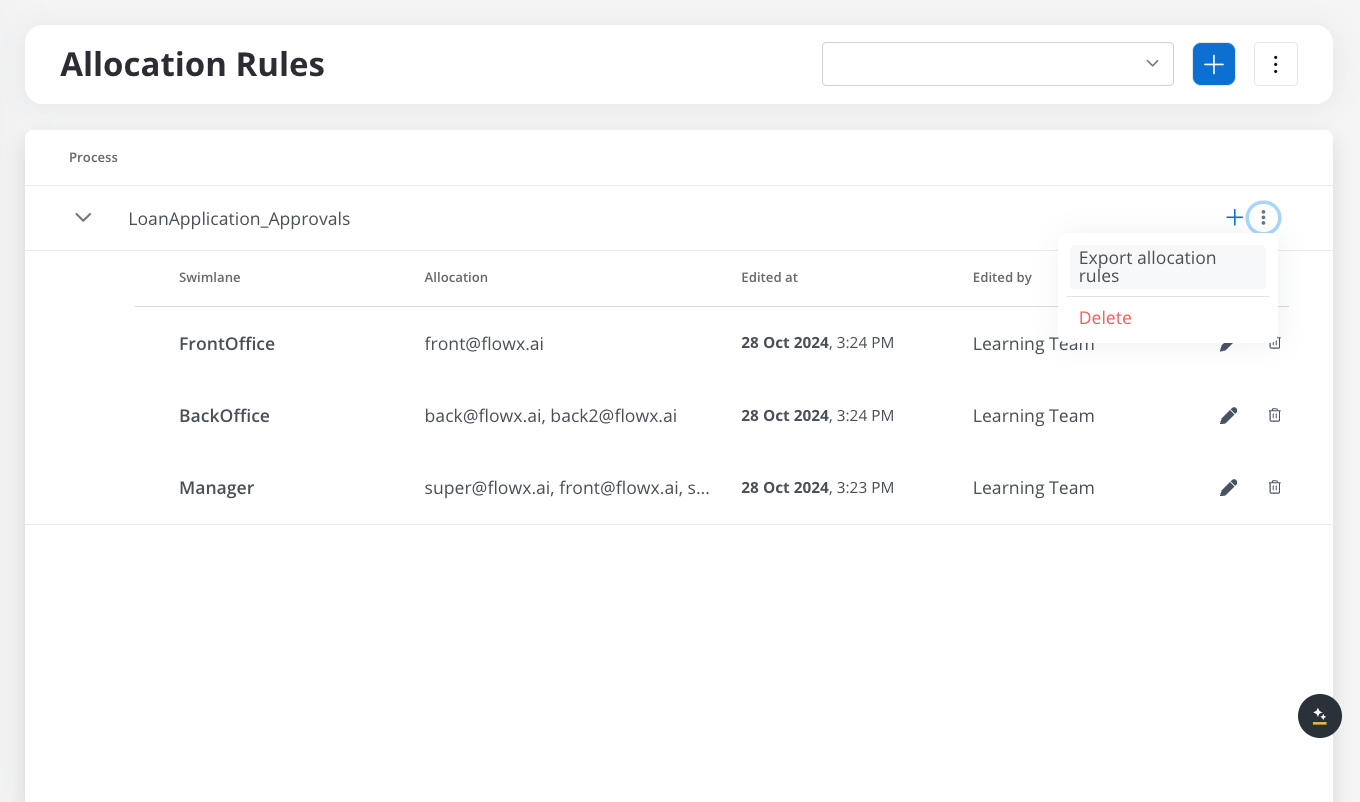The width and height of the screenshot is (1360, 802).
Task: Click BackOffice row Edited at date
Action: [817, 416]
